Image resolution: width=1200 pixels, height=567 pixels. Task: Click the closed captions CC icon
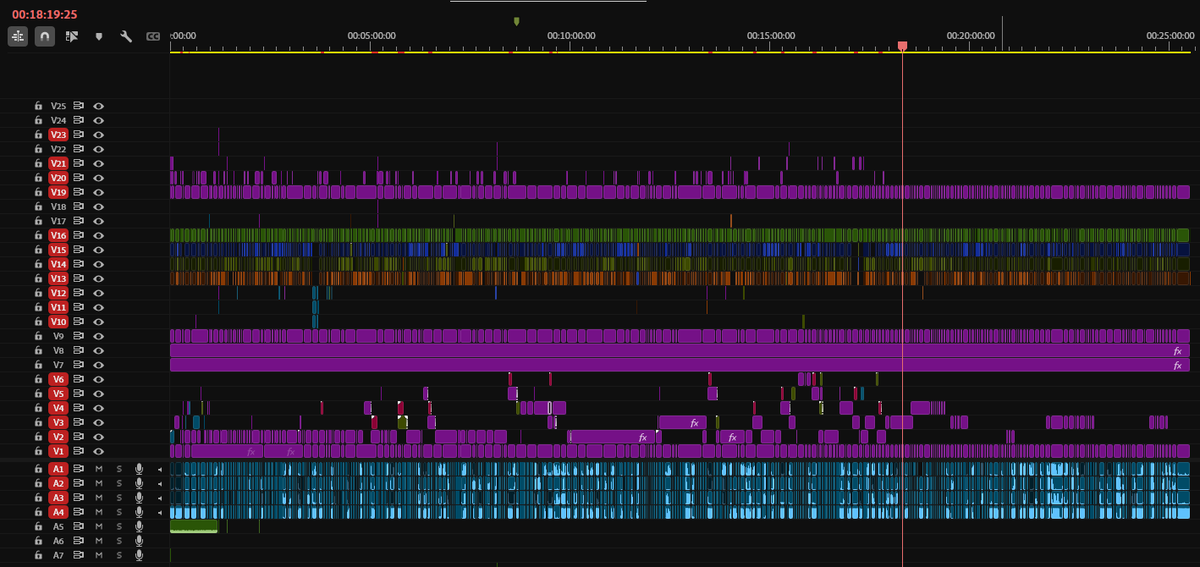153,36
